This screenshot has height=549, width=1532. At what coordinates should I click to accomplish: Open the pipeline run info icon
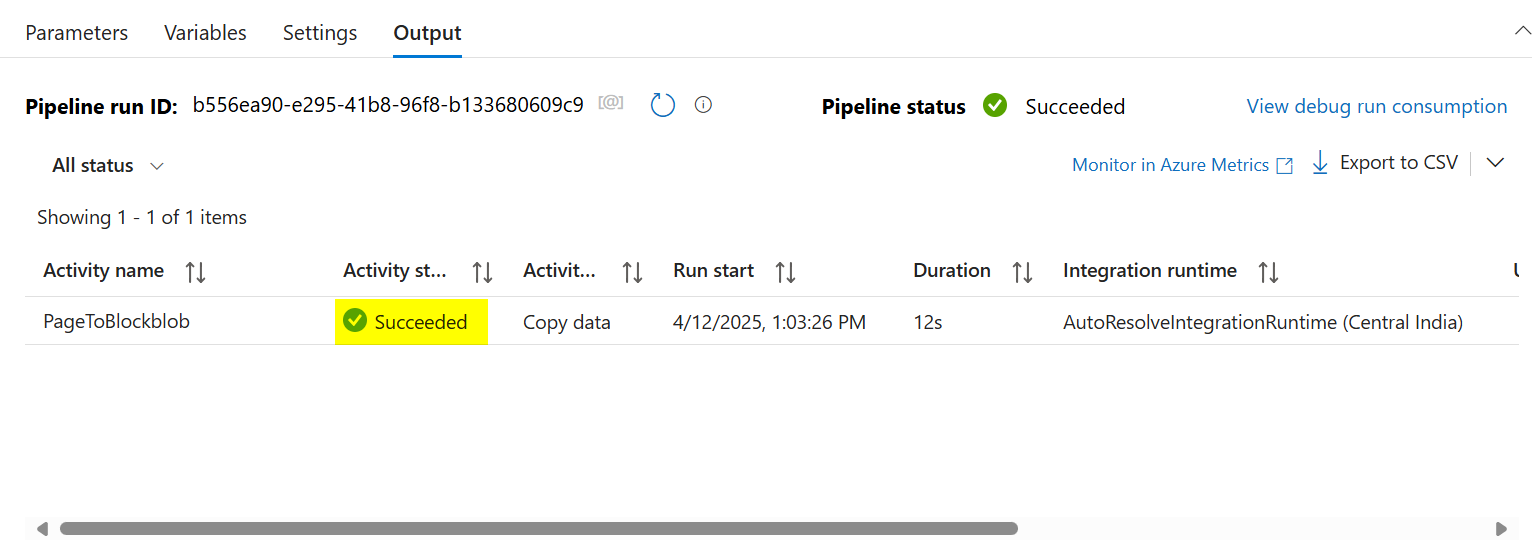pyautogui.click(x=703, y=105)
